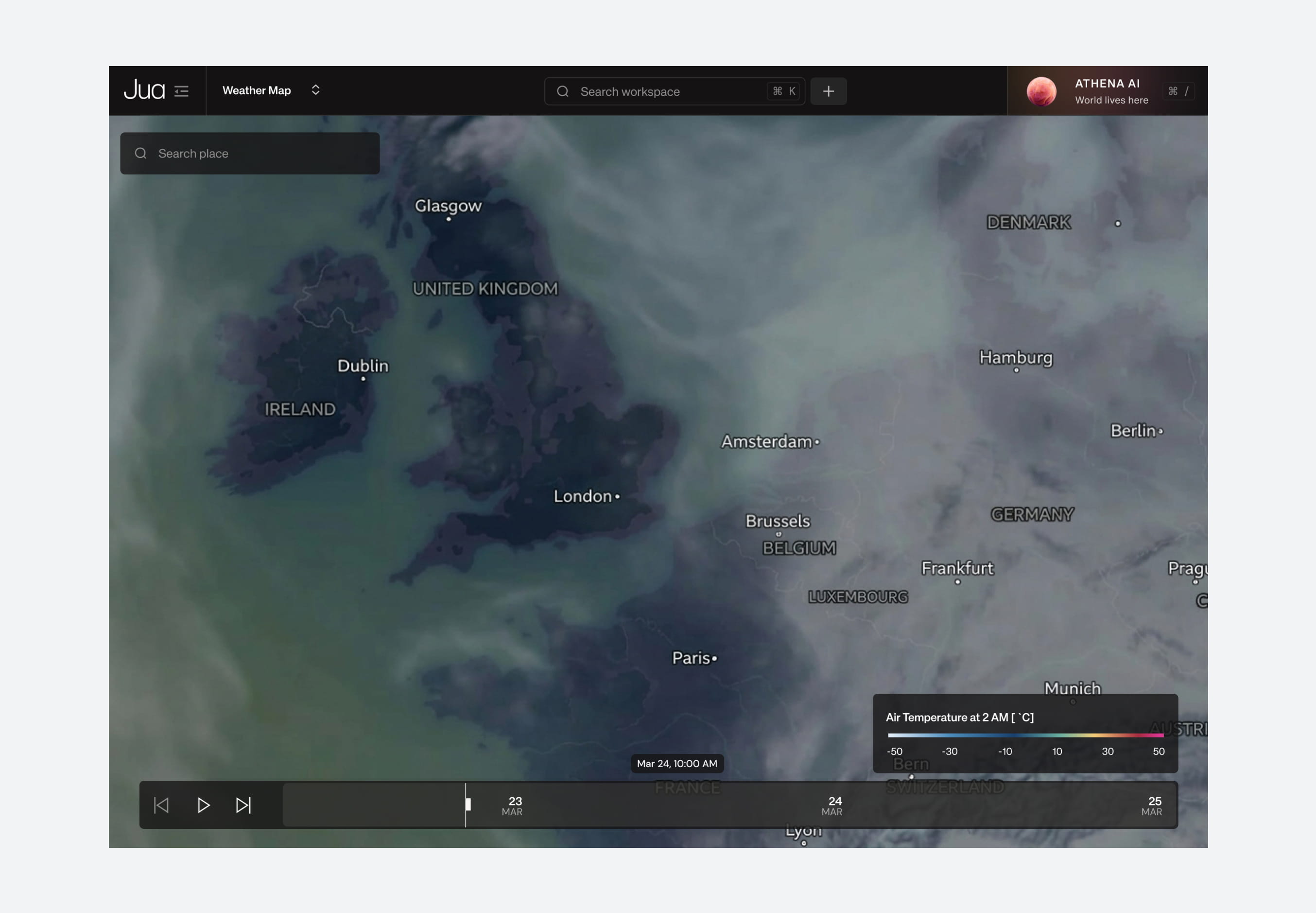
Task: Click the LUXEMBOURG country label
Action: coord(858,597)
